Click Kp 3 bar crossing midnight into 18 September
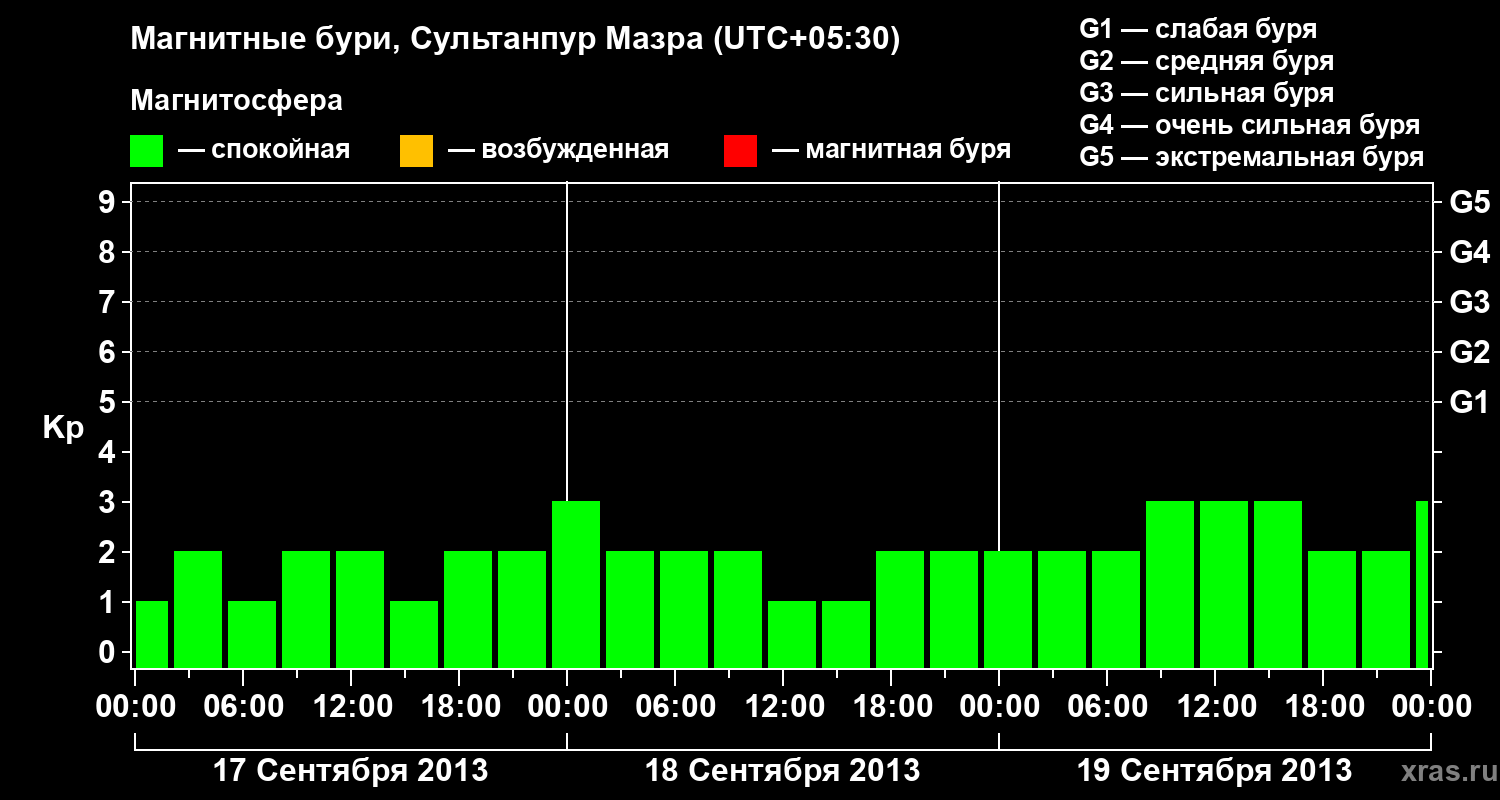 tap(576, 584)
